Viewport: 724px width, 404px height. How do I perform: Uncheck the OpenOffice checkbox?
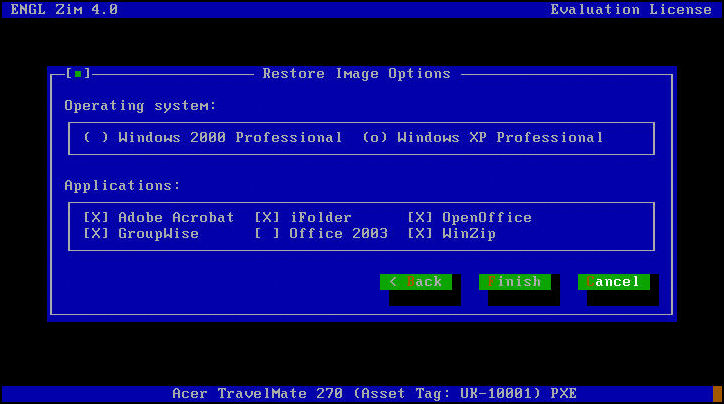(x=420, y=217)
